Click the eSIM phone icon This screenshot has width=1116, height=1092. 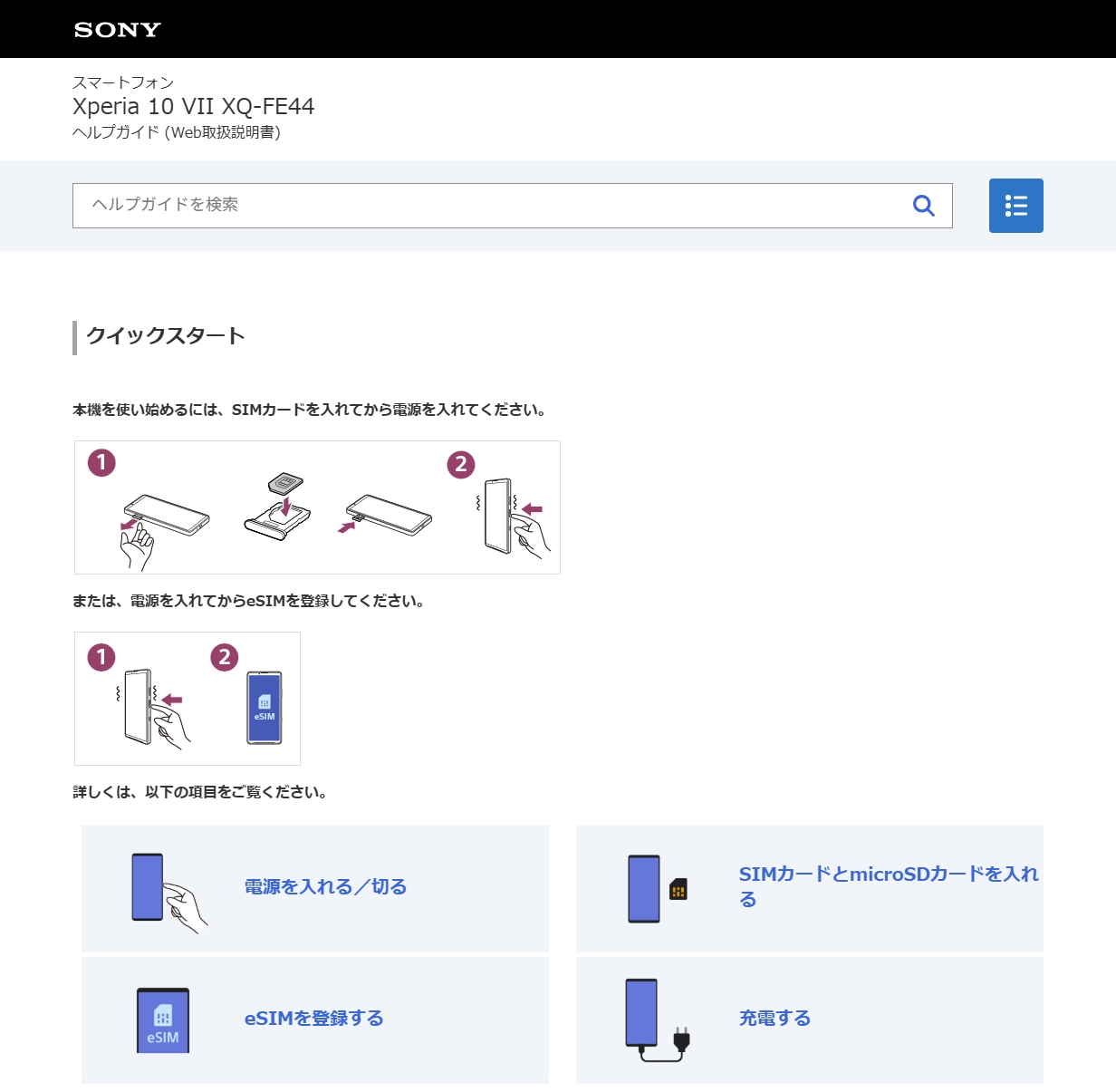163,1020
